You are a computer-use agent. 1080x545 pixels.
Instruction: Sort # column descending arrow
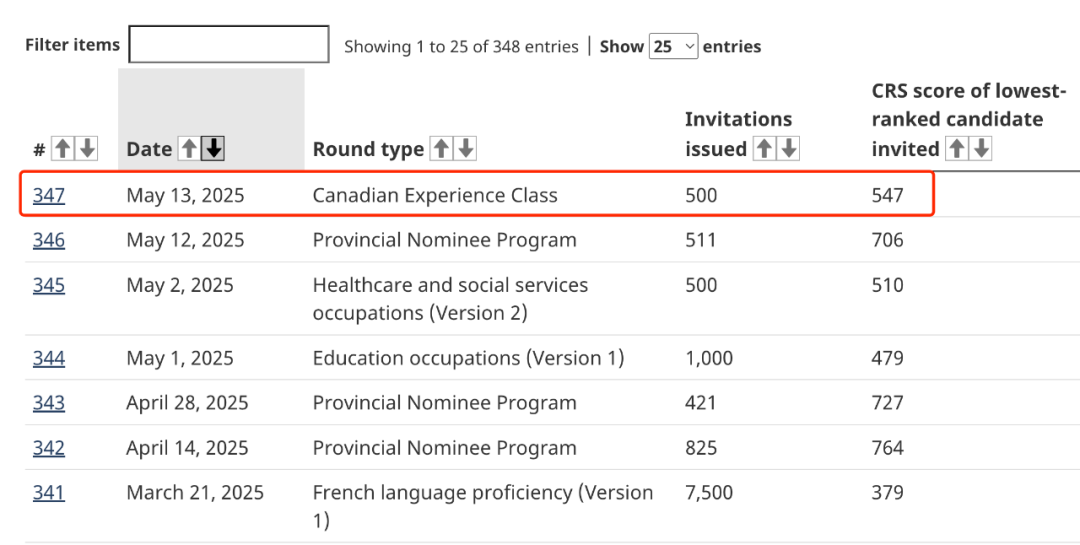pyautogui.click(x=88, y=149)
